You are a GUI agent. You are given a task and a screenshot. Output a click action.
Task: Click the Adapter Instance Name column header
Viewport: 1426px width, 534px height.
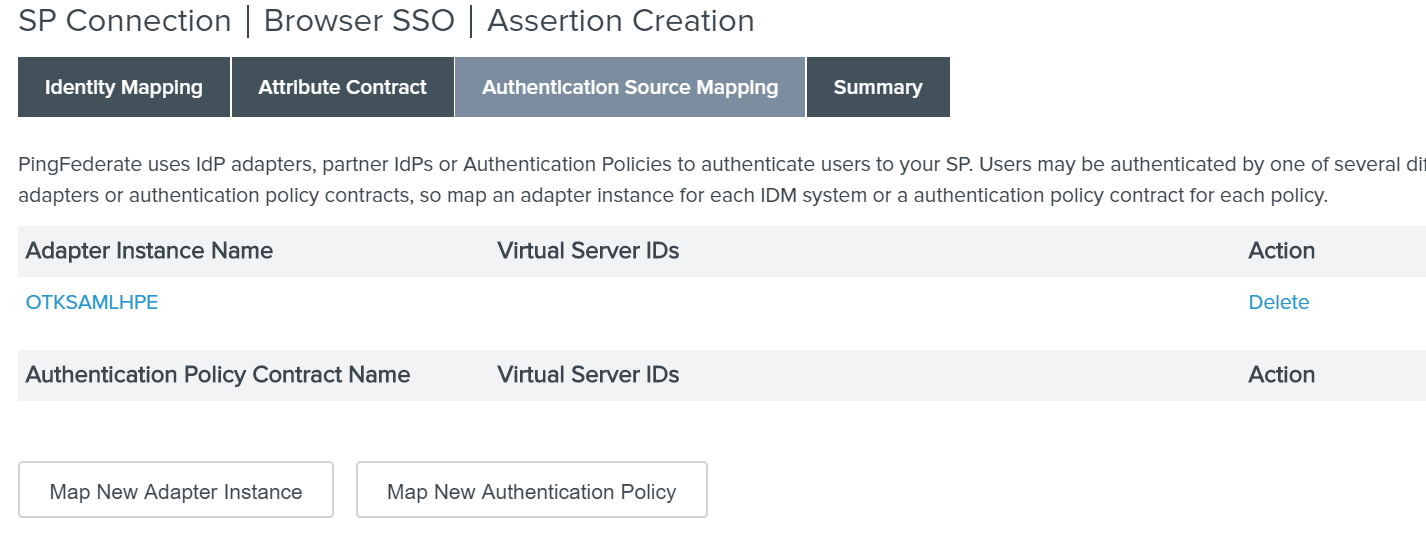(149, 250)
